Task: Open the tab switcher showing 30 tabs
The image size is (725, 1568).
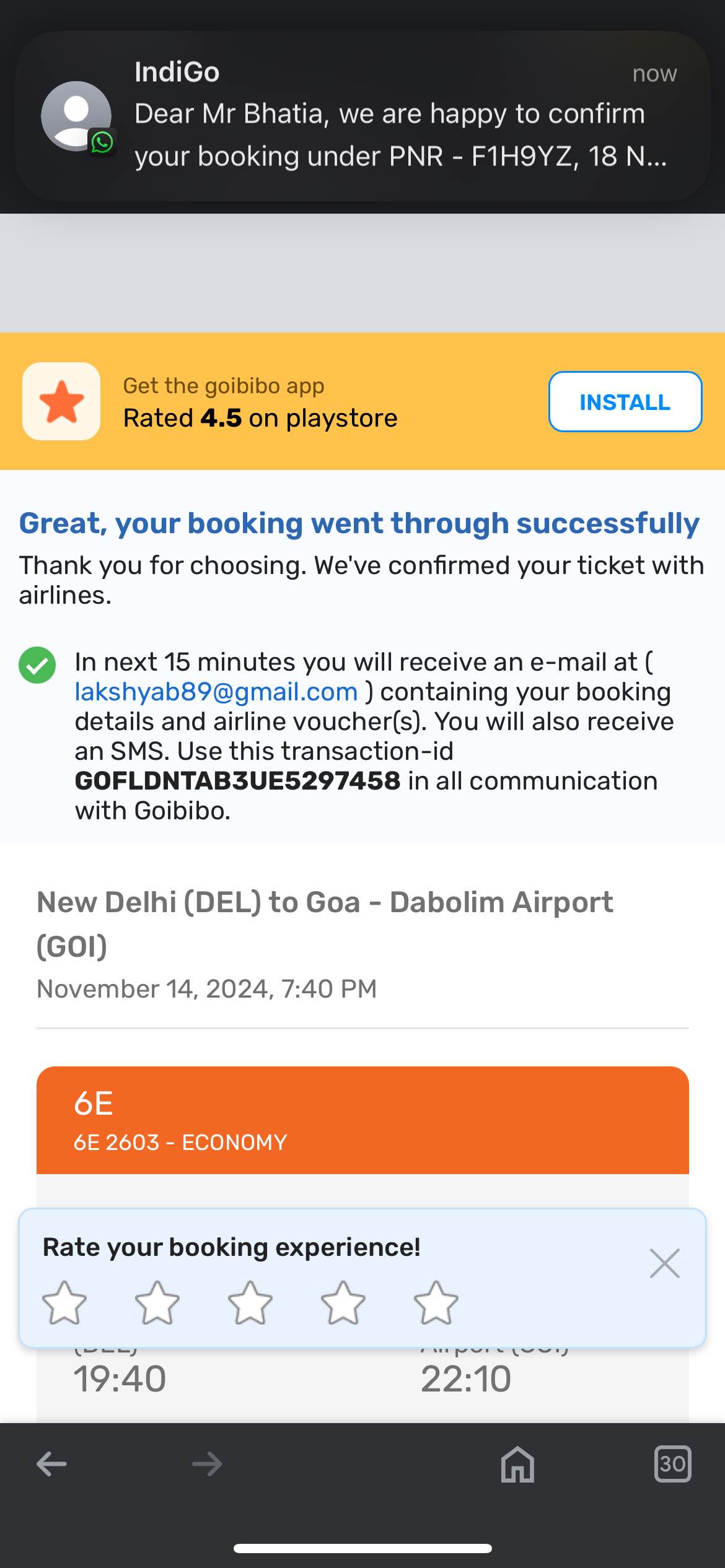Action: click(x=672, y=1464)
